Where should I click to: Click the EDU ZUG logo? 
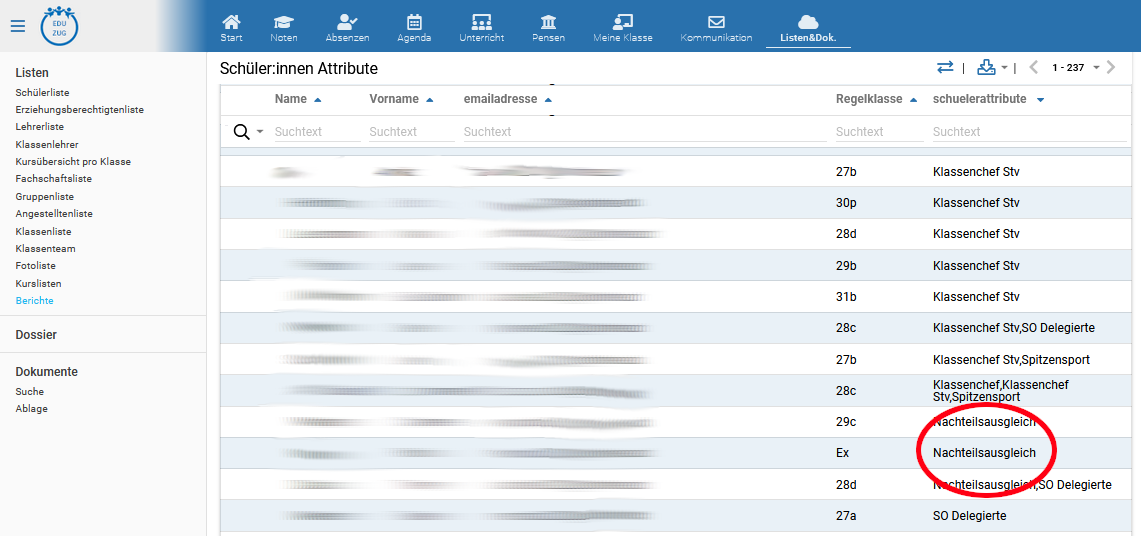59,26
